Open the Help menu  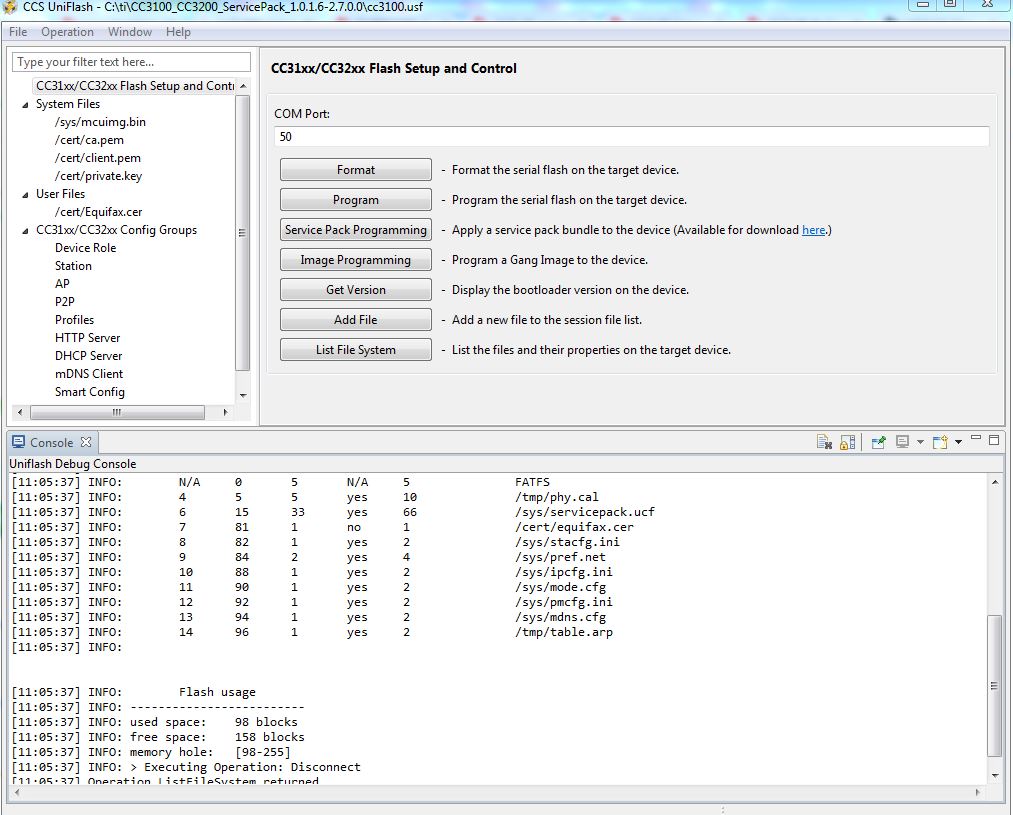coord(178,32)
